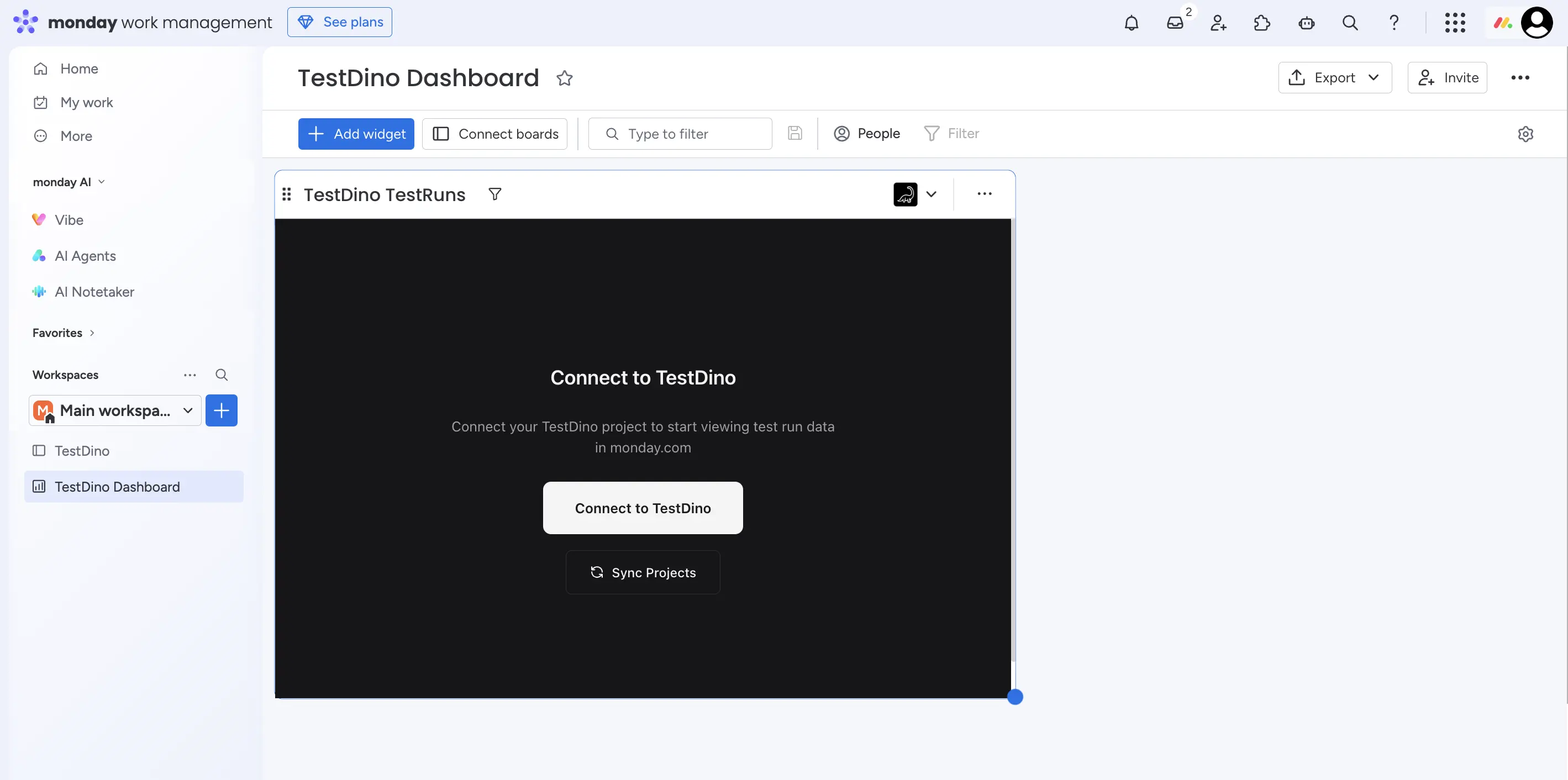Click the invite members icon in top bar
Screen dimensions: 1568x780
pos(1219,23)
